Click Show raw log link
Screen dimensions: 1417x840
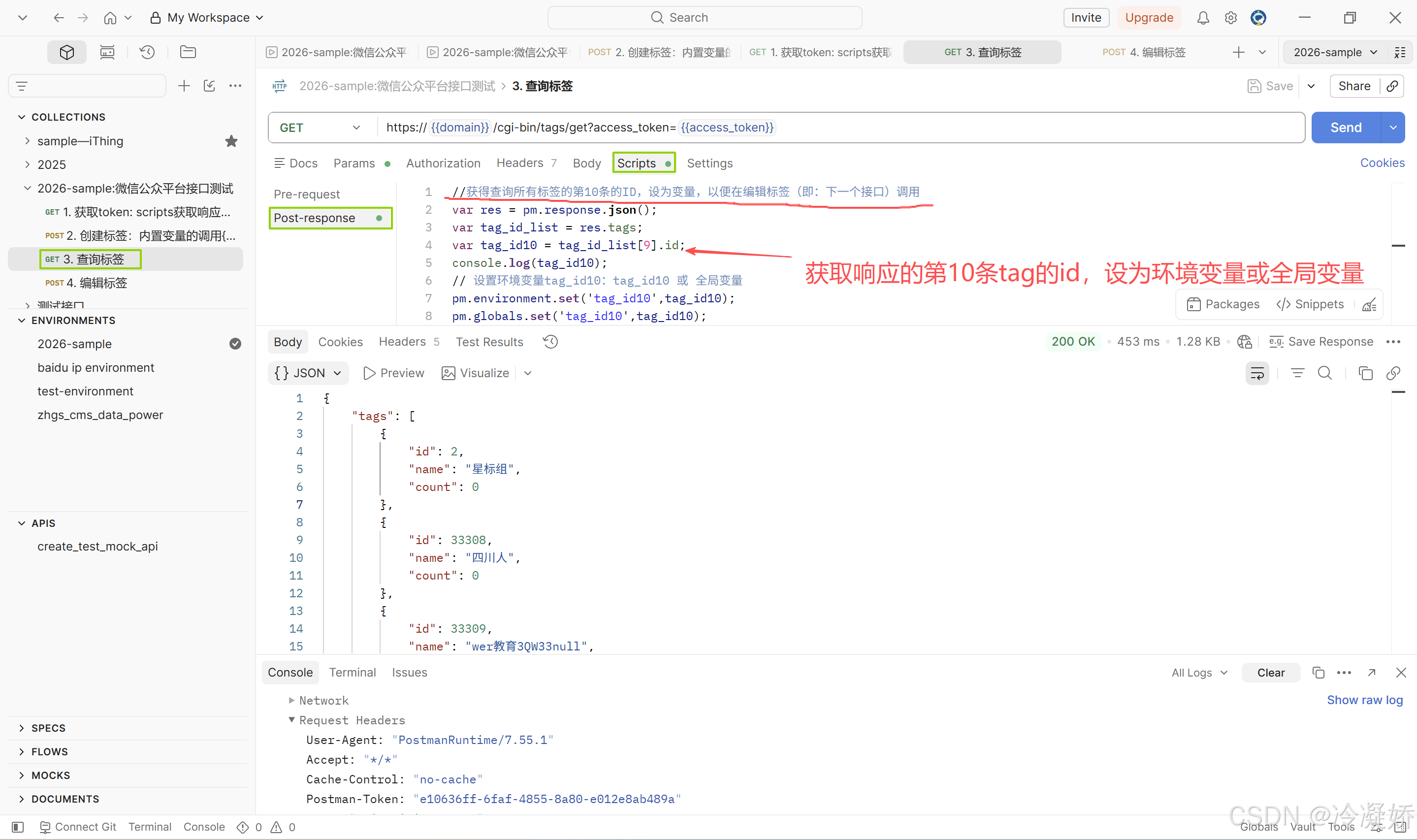tap(1364, 700)
